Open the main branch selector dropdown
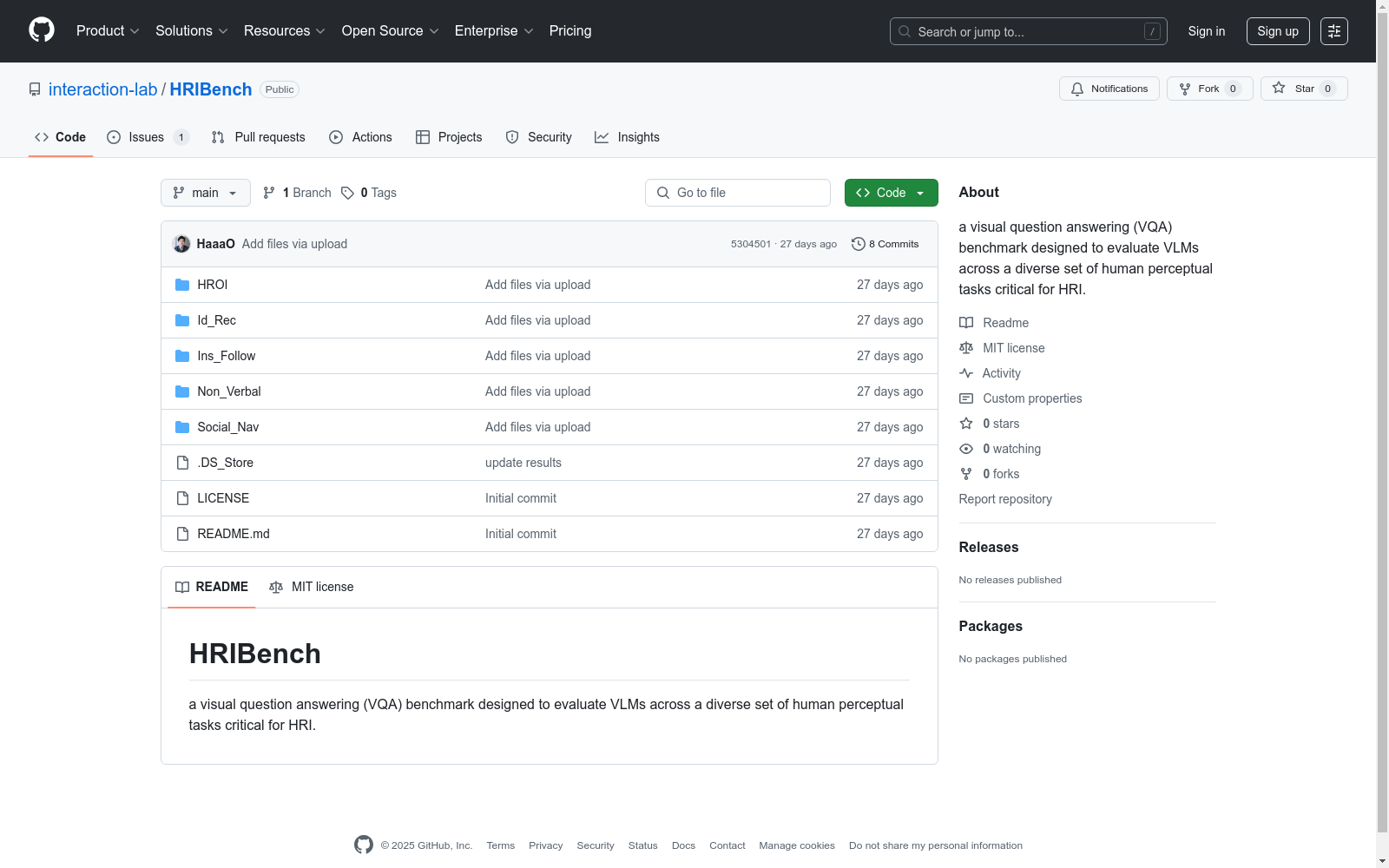This screenshot has height=868, width=1389. 206,193
